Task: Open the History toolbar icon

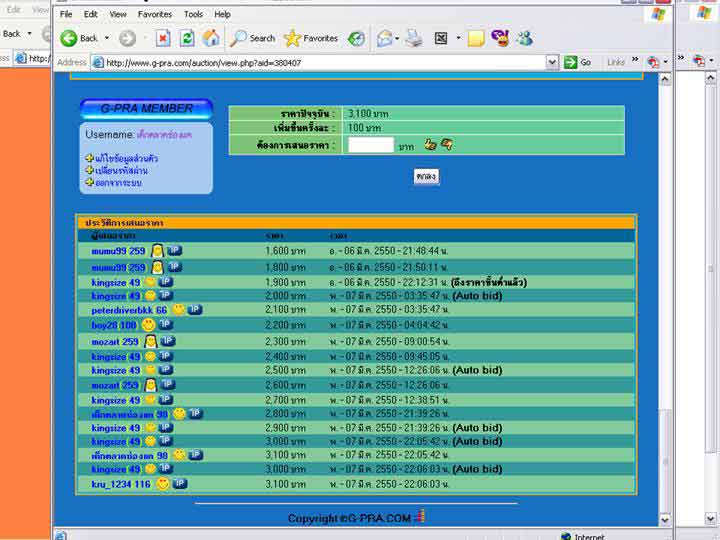Action: pos(356,38)
